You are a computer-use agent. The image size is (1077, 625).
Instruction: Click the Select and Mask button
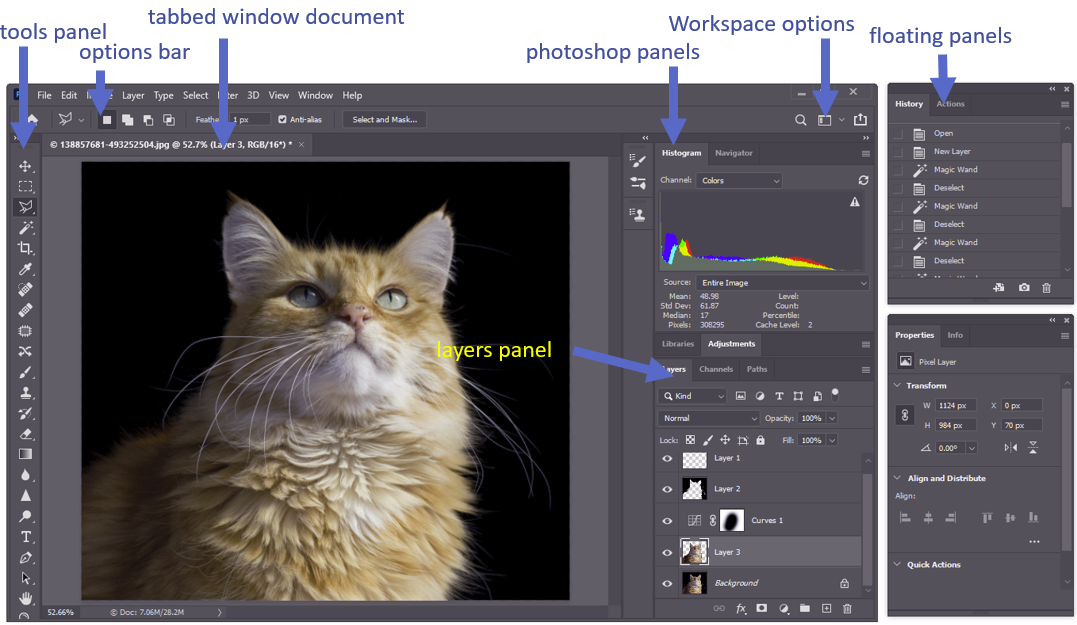click(x=384, y=119)
